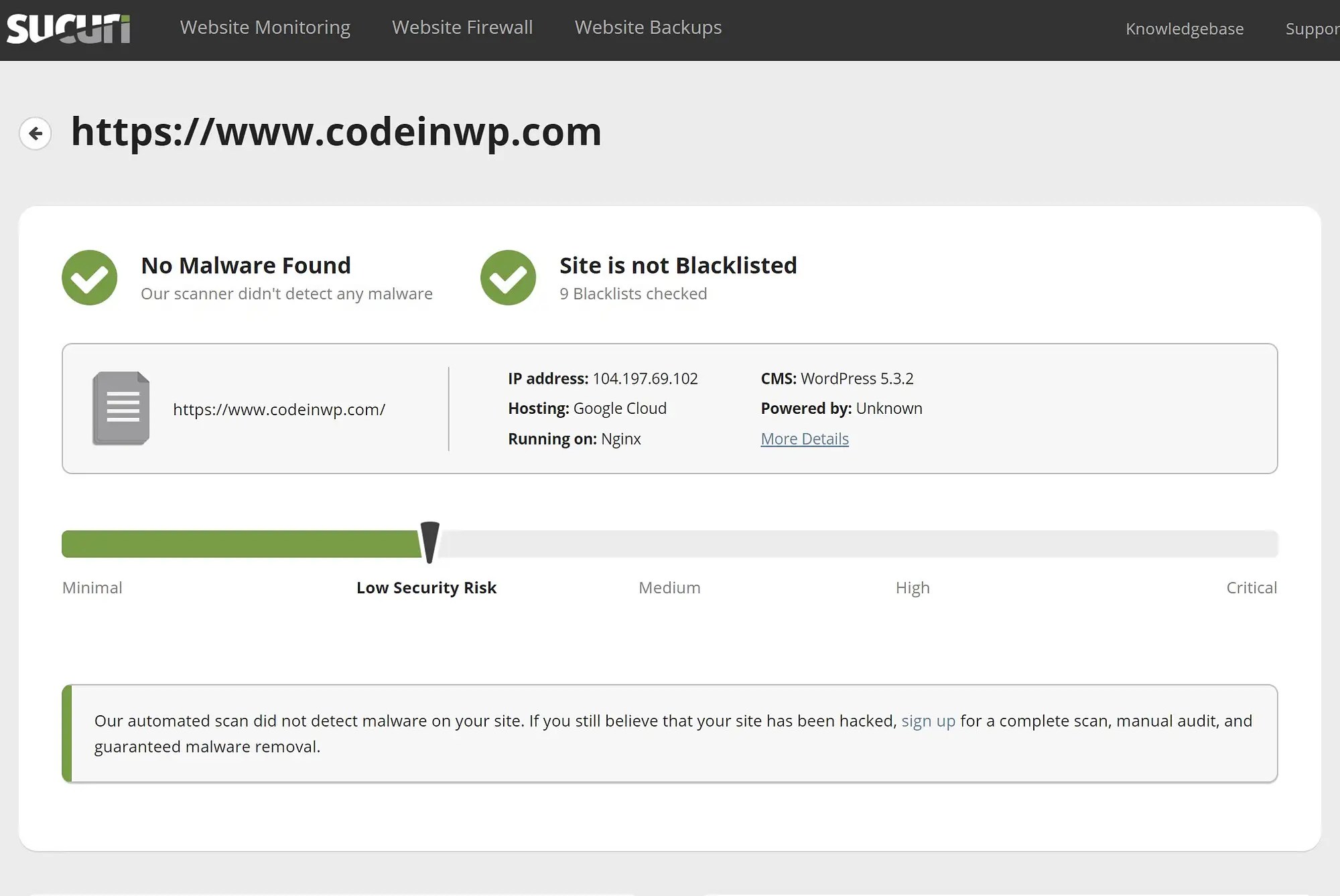Open More Details link
The height and width of the screenshot is (896, 1340).
[x=804, y=439]
